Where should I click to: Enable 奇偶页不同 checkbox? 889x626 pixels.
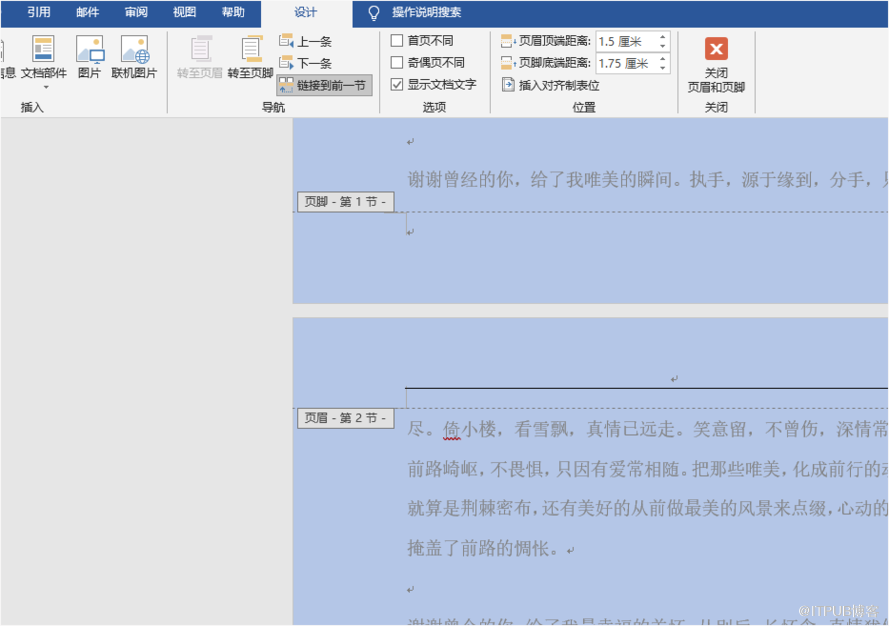397,63
